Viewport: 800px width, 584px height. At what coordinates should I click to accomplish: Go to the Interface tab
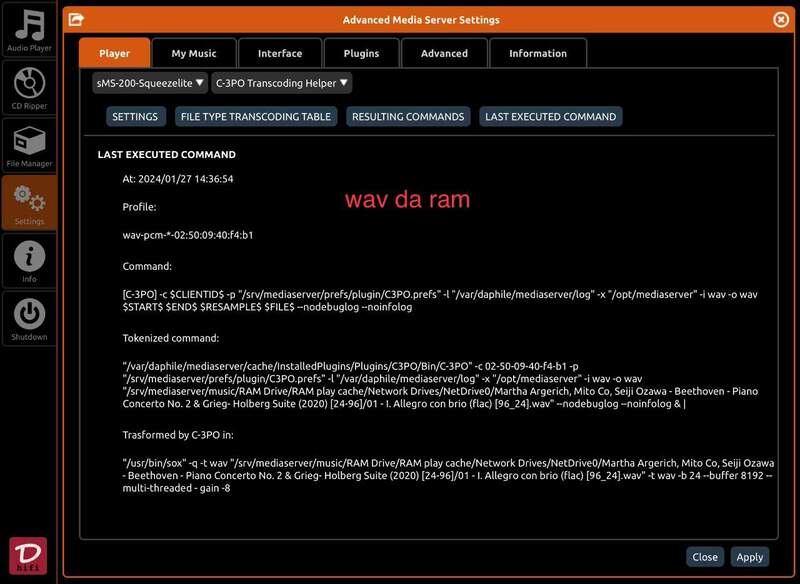point(280,53)
